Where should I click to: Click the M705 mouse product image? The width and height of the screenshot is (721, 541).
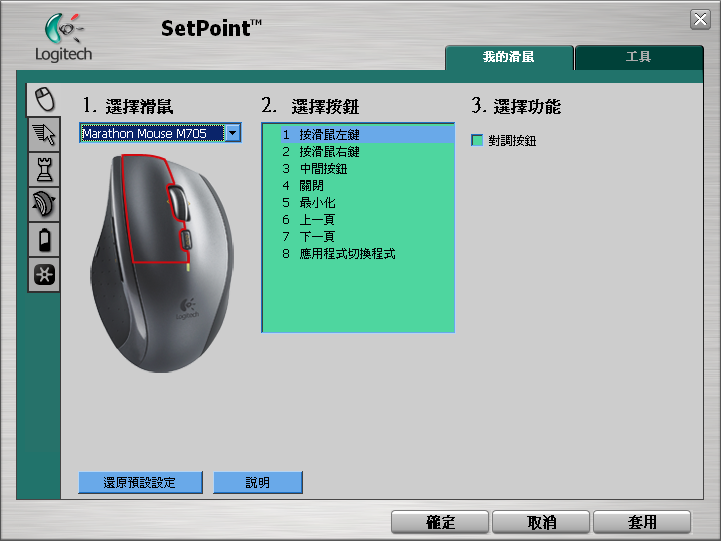click(x=162, y=263)
